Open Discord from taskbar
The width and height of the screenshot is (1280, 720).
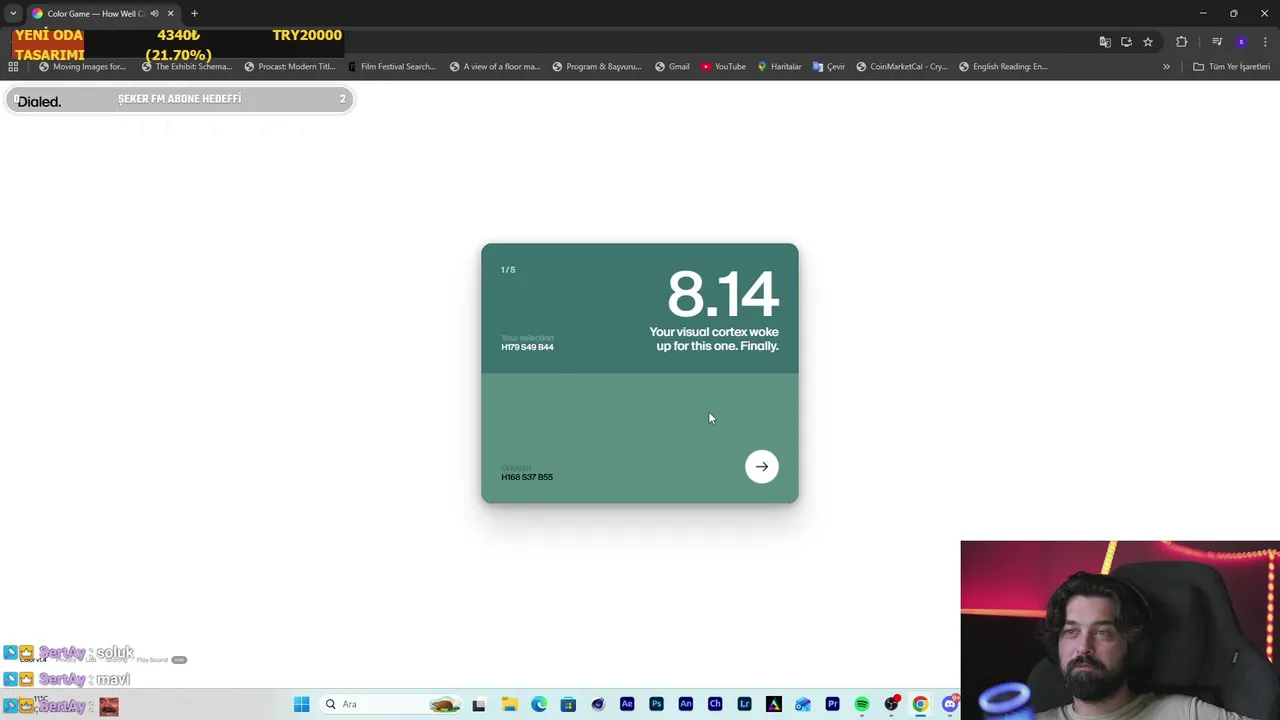tap(950, 705)
